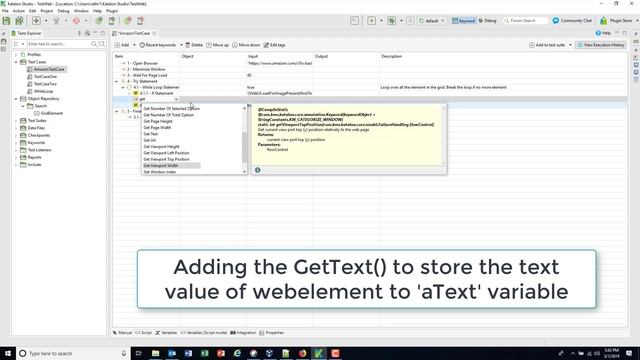The width and height of the screenshot is (640, 360).
Task: Open Word from the taskbar
Action: (188, 353)
